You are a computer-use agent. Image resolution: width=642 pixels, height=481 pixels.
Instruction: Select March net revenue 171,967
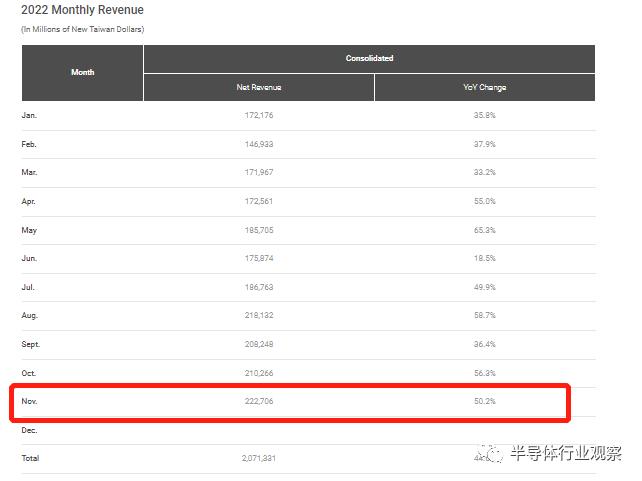[258, 173]
